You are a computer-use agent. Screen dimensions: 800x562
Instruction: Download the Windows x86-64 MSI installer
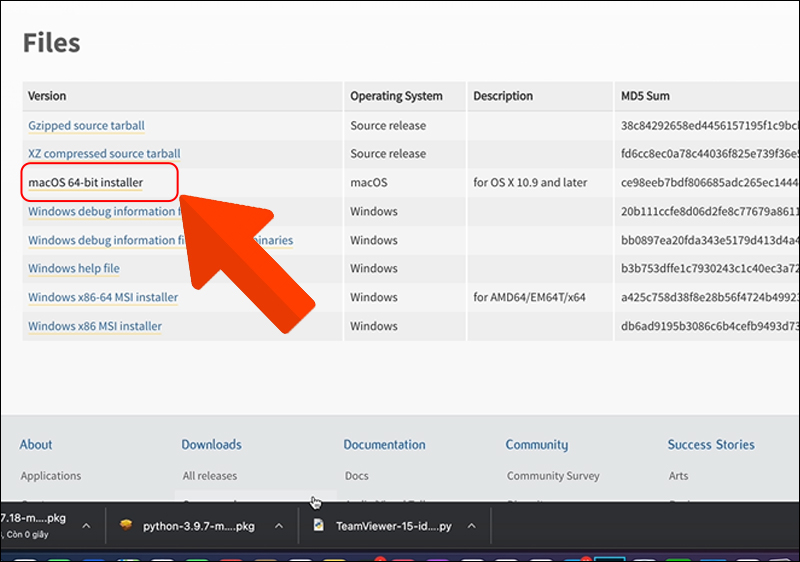103,297
